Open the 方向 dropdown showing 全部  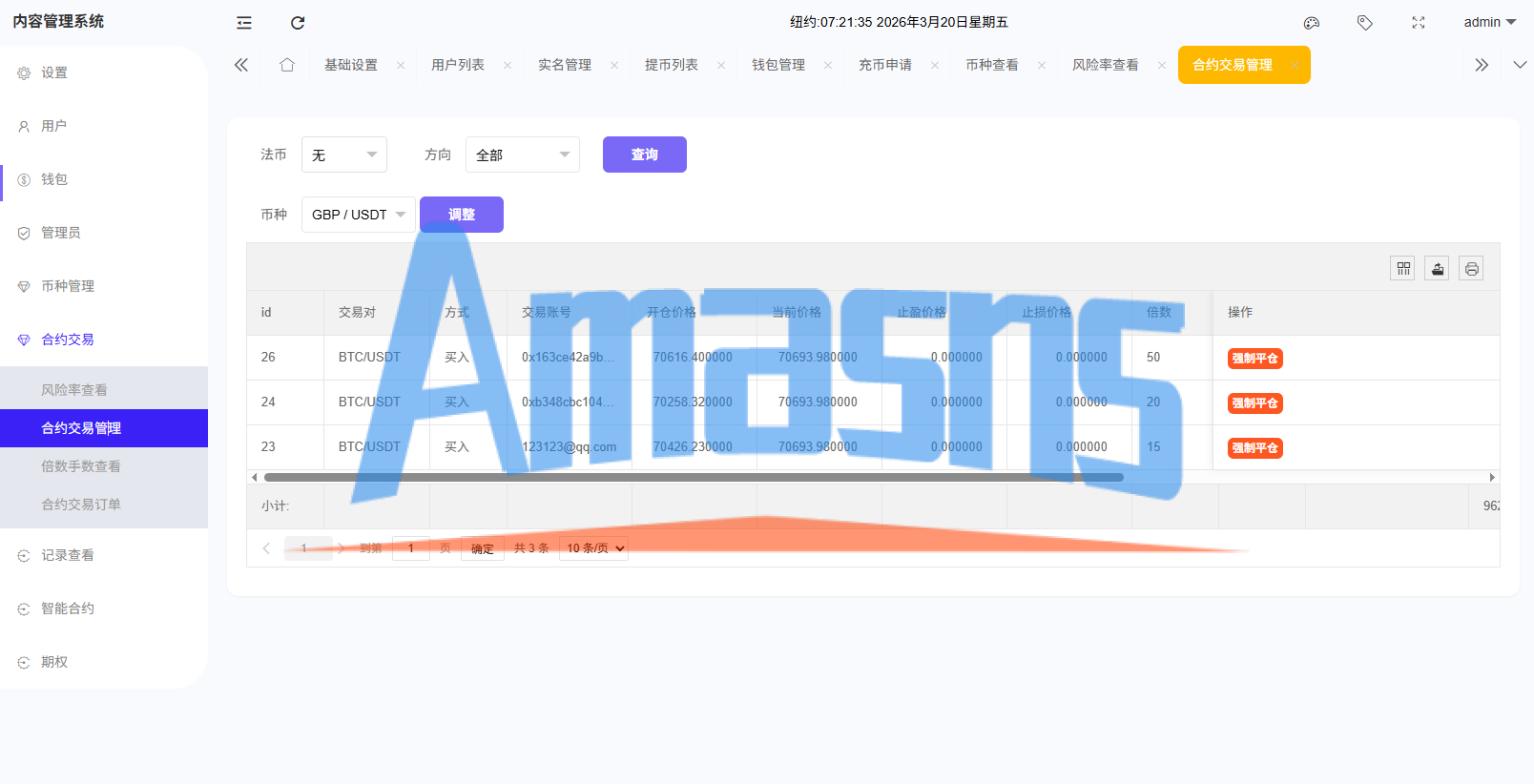tap(523, 155)
